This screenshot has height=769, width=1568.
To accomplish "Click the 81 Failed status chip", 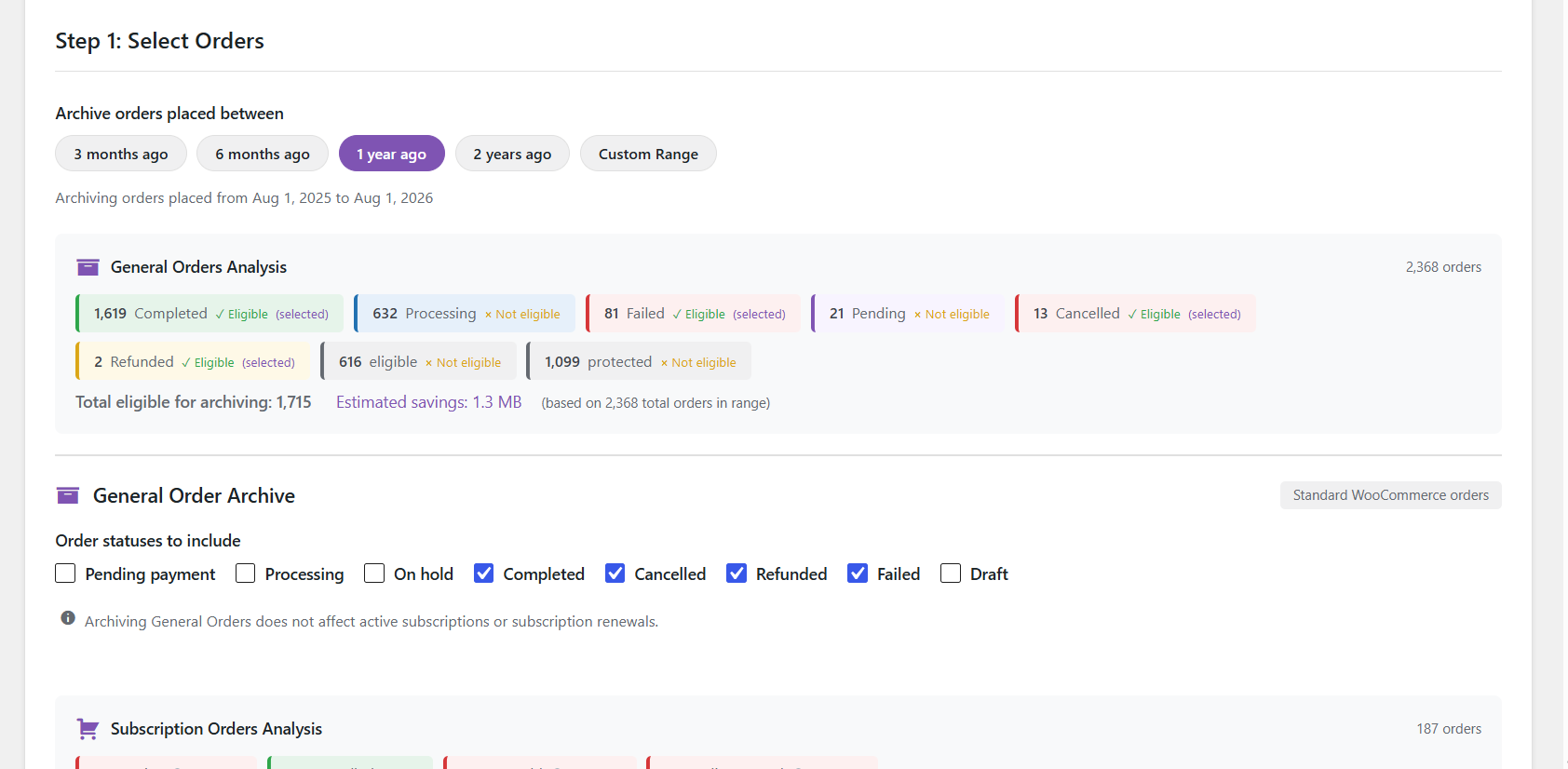I will click(x=693, y=314).
